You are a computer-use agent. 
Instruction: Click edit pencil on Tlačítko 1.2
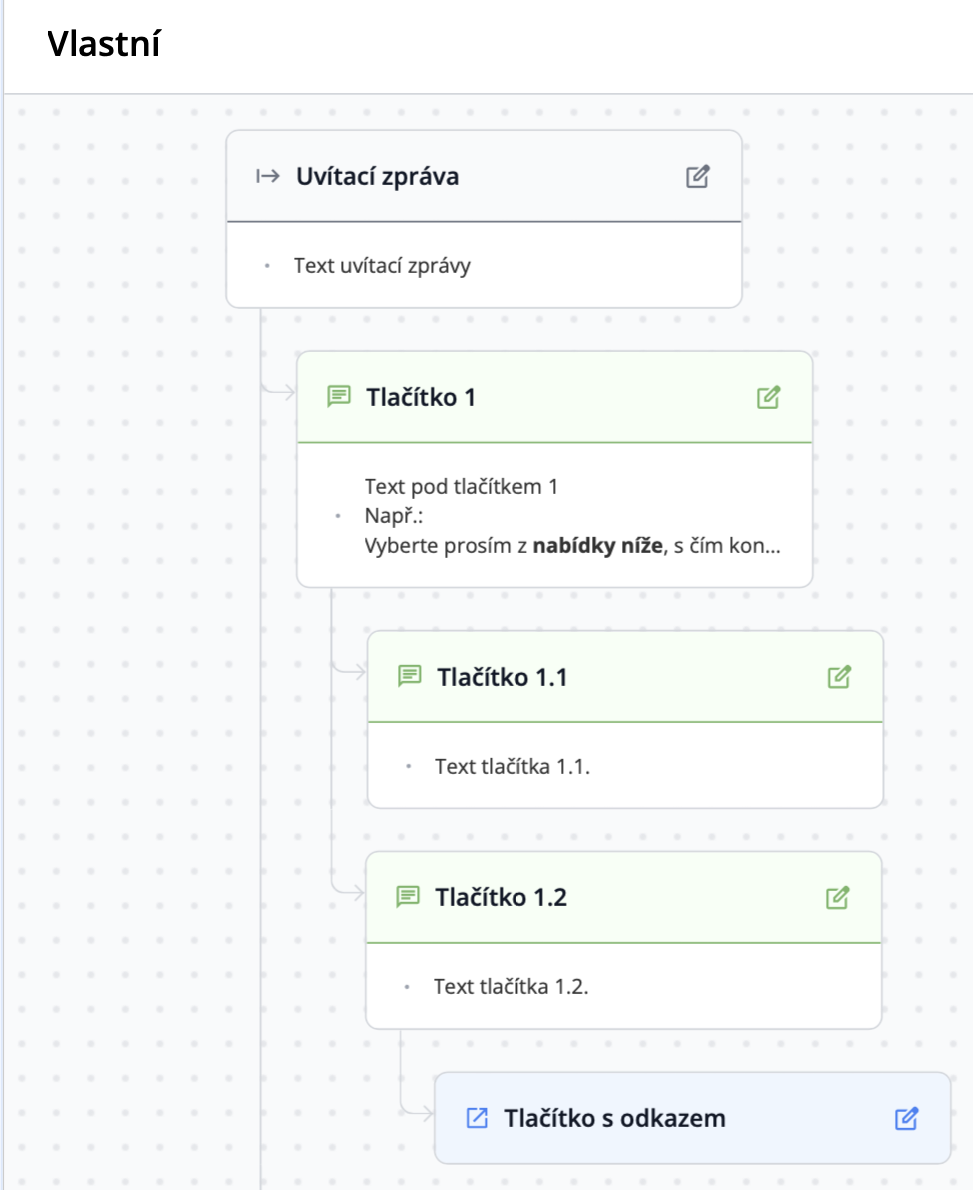tap(837, 898)
